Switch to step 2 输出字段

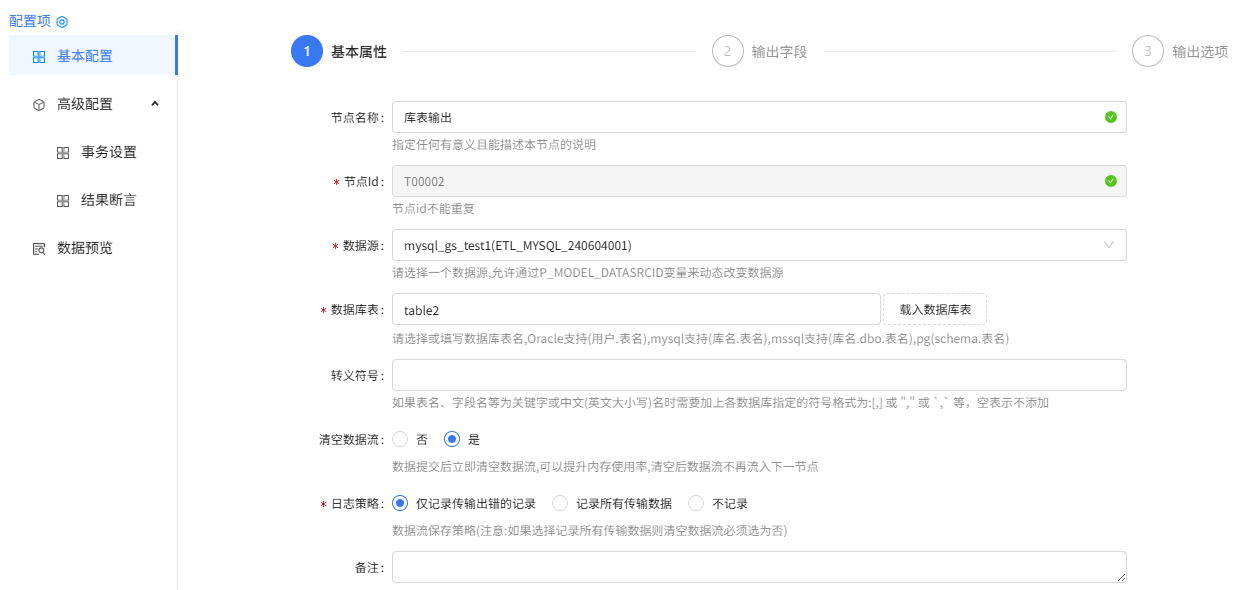[x=728, y=51]
